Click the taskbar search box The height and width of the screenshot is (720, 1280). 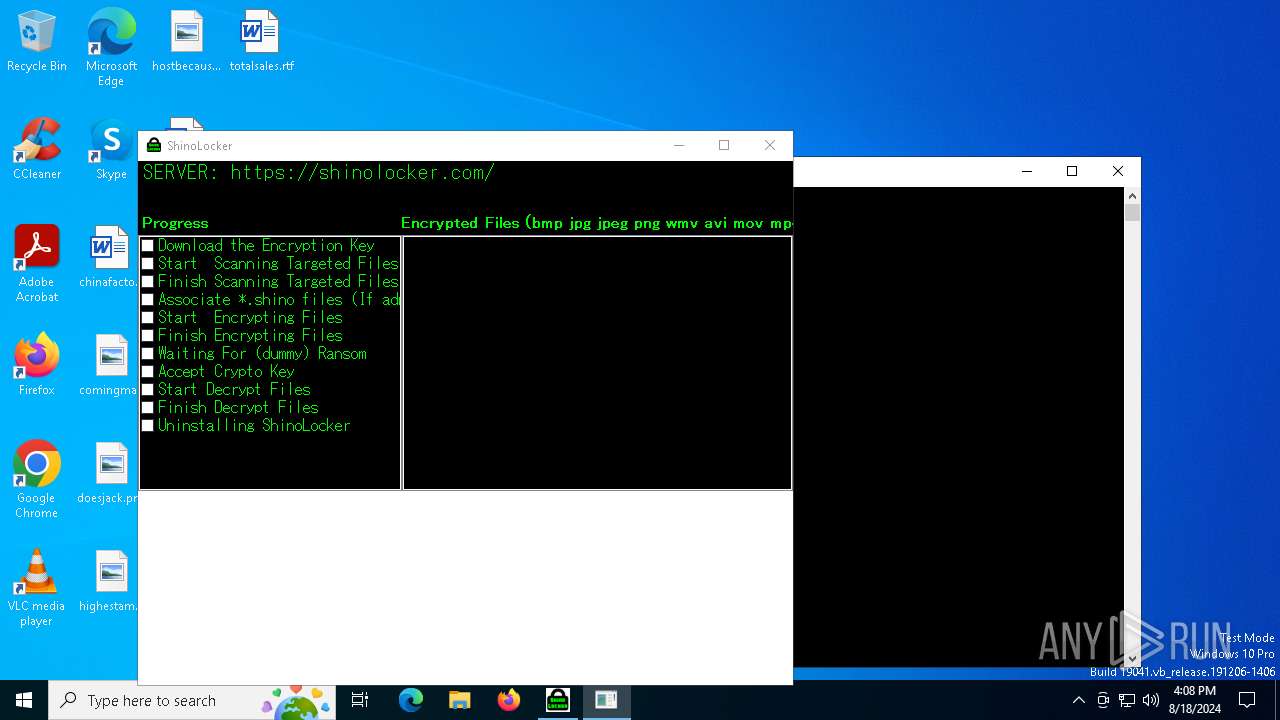click(192, 700)
